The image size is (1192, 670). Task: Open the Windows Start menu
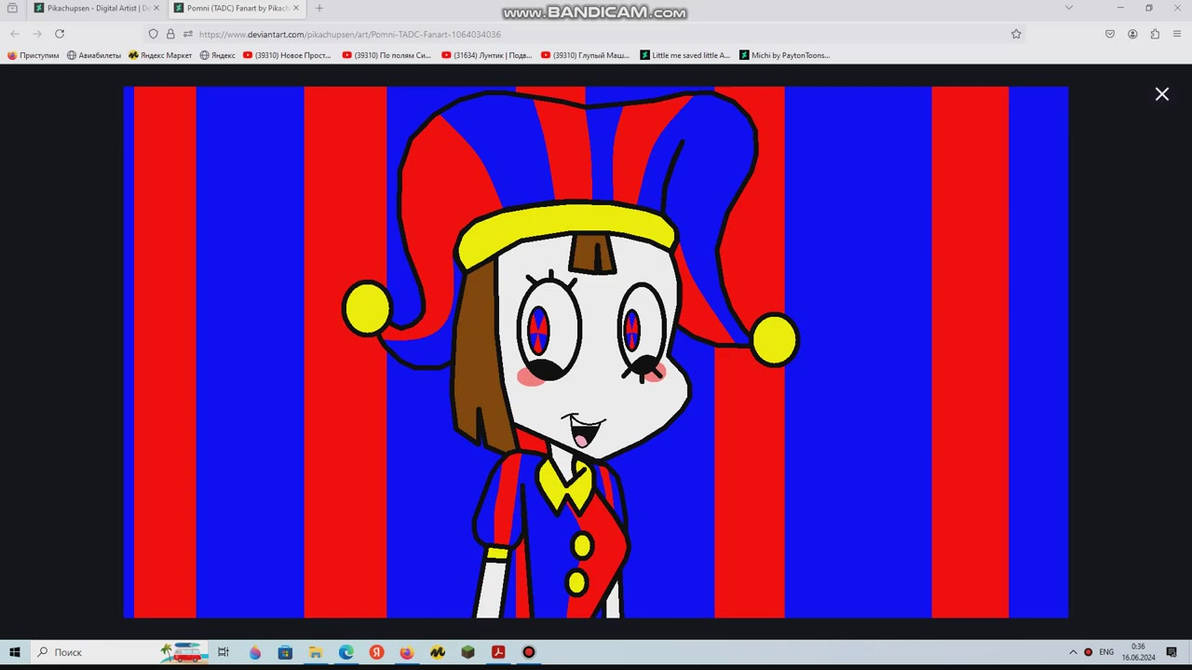point(14,652)
